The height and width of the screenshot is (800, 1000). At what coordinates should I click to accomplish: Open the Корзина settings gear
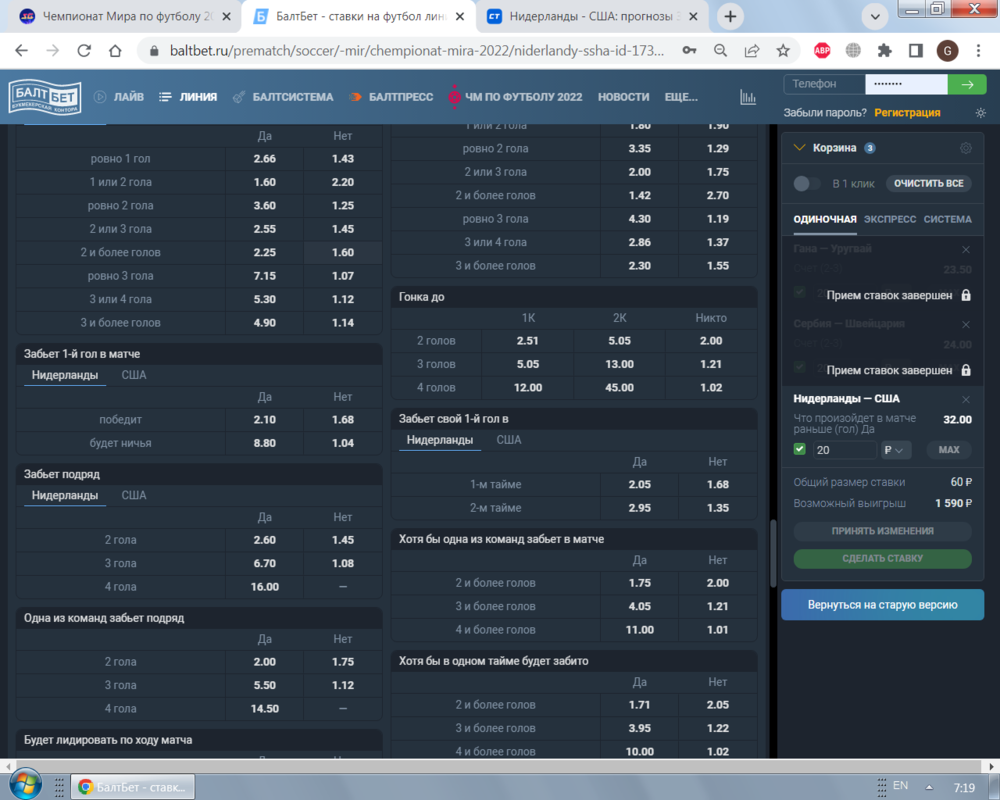coord(966,148)
